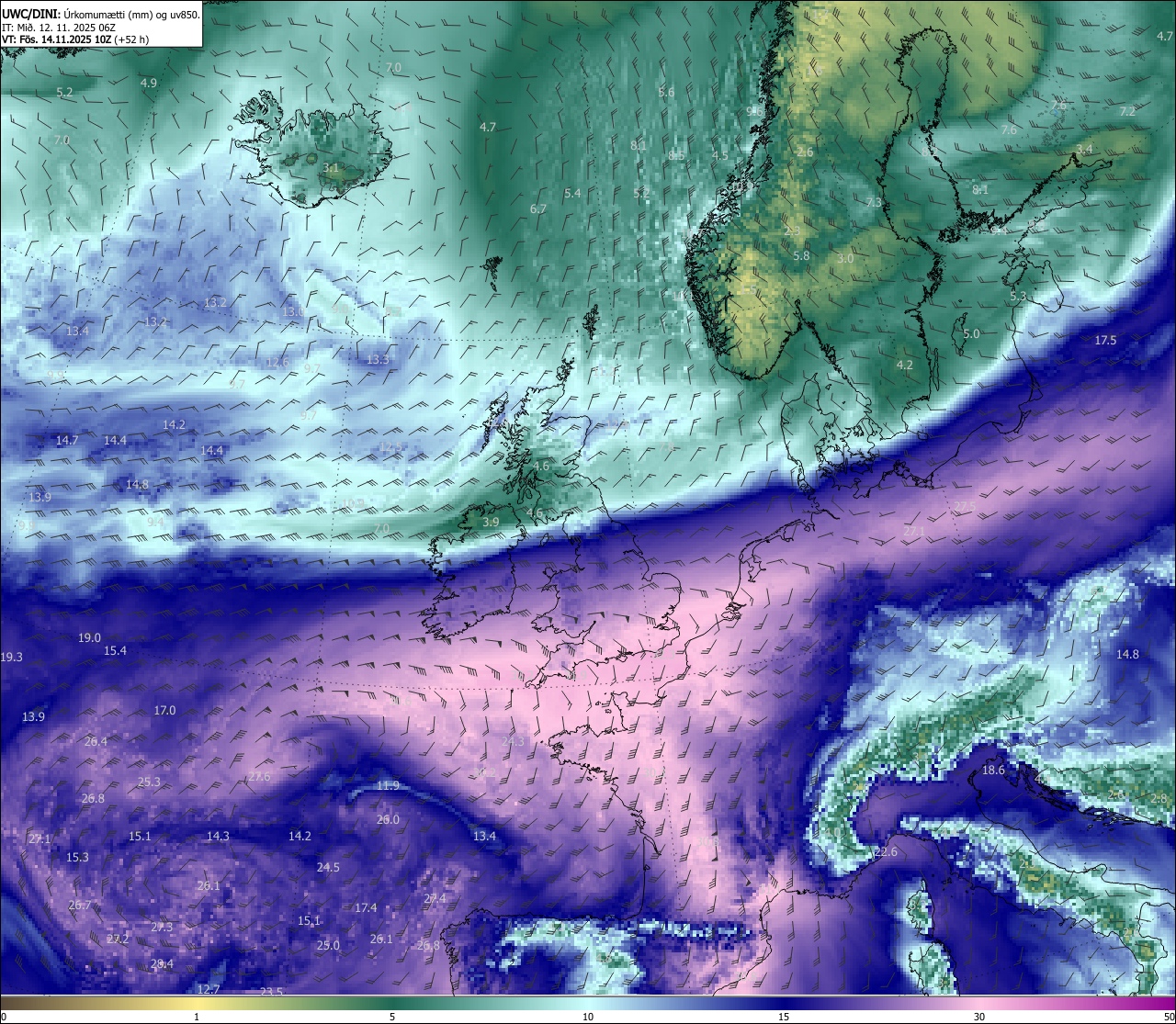Click the 24.5 value on the map

(x=328, y=867)
